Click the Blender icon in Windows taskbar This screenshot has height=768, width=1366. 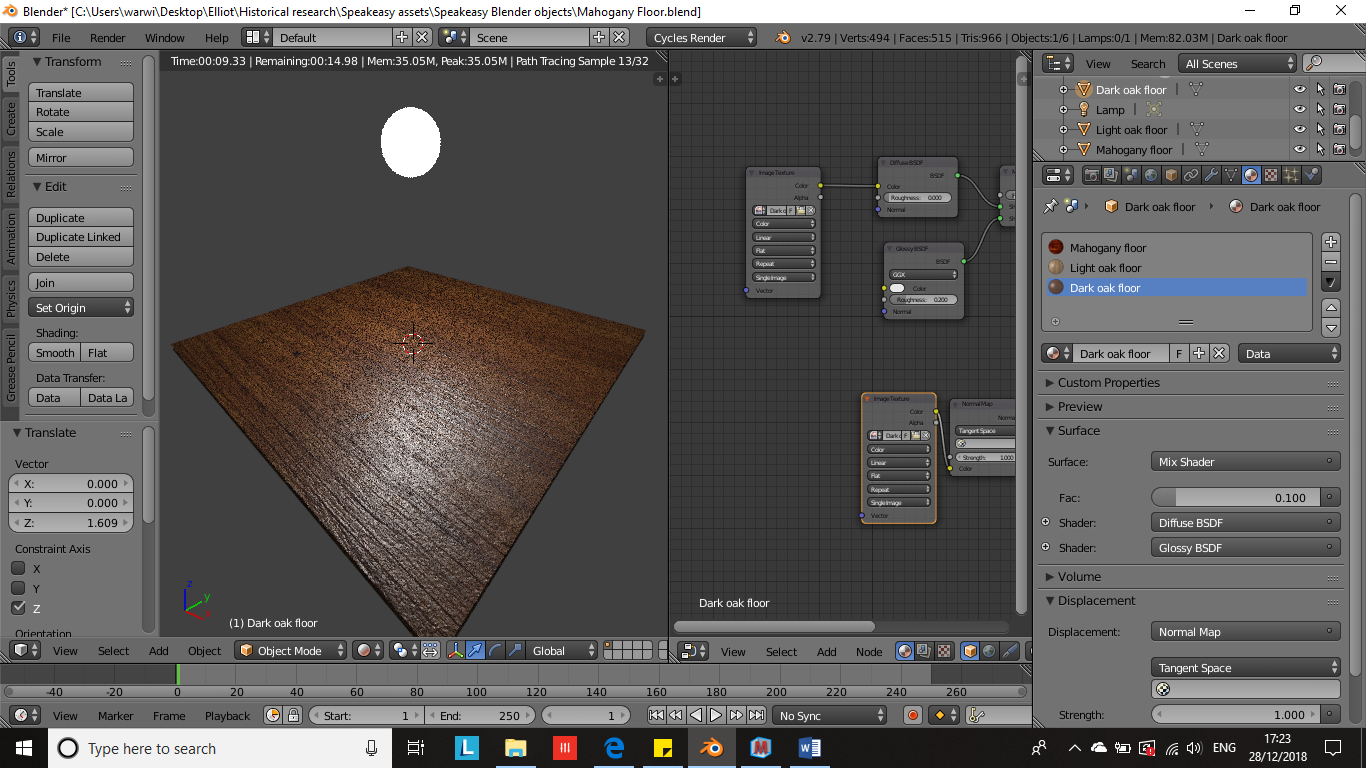[711, 748]
